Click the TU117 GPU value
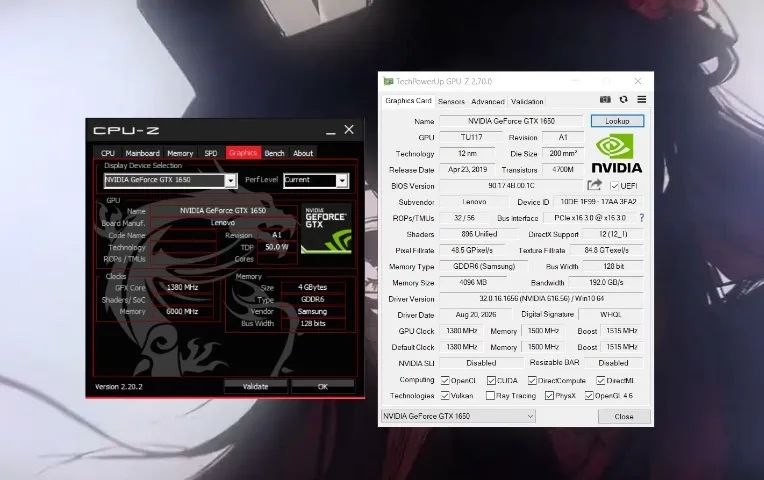The height and width of the screenshot is (480, 764). click(x=471, y=137)
